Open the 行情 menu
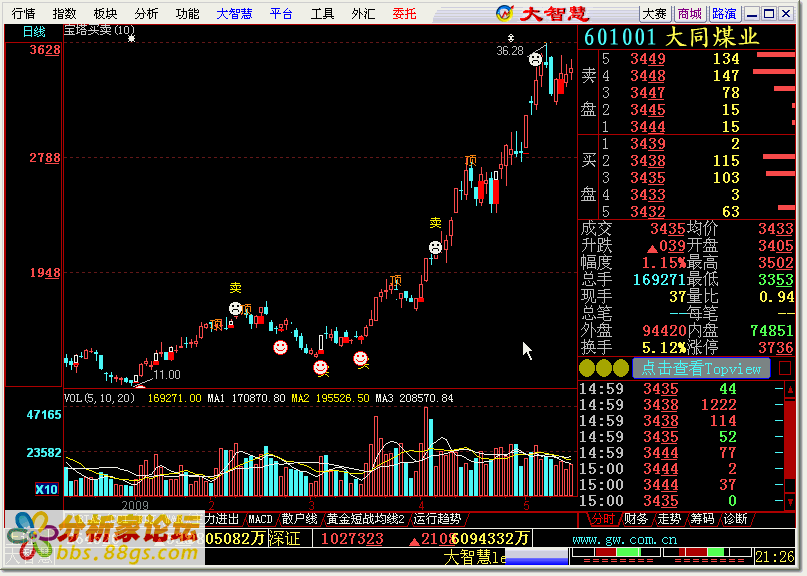Image resolution: width=807 pixels, height=576 pixels. pos(23,13)
